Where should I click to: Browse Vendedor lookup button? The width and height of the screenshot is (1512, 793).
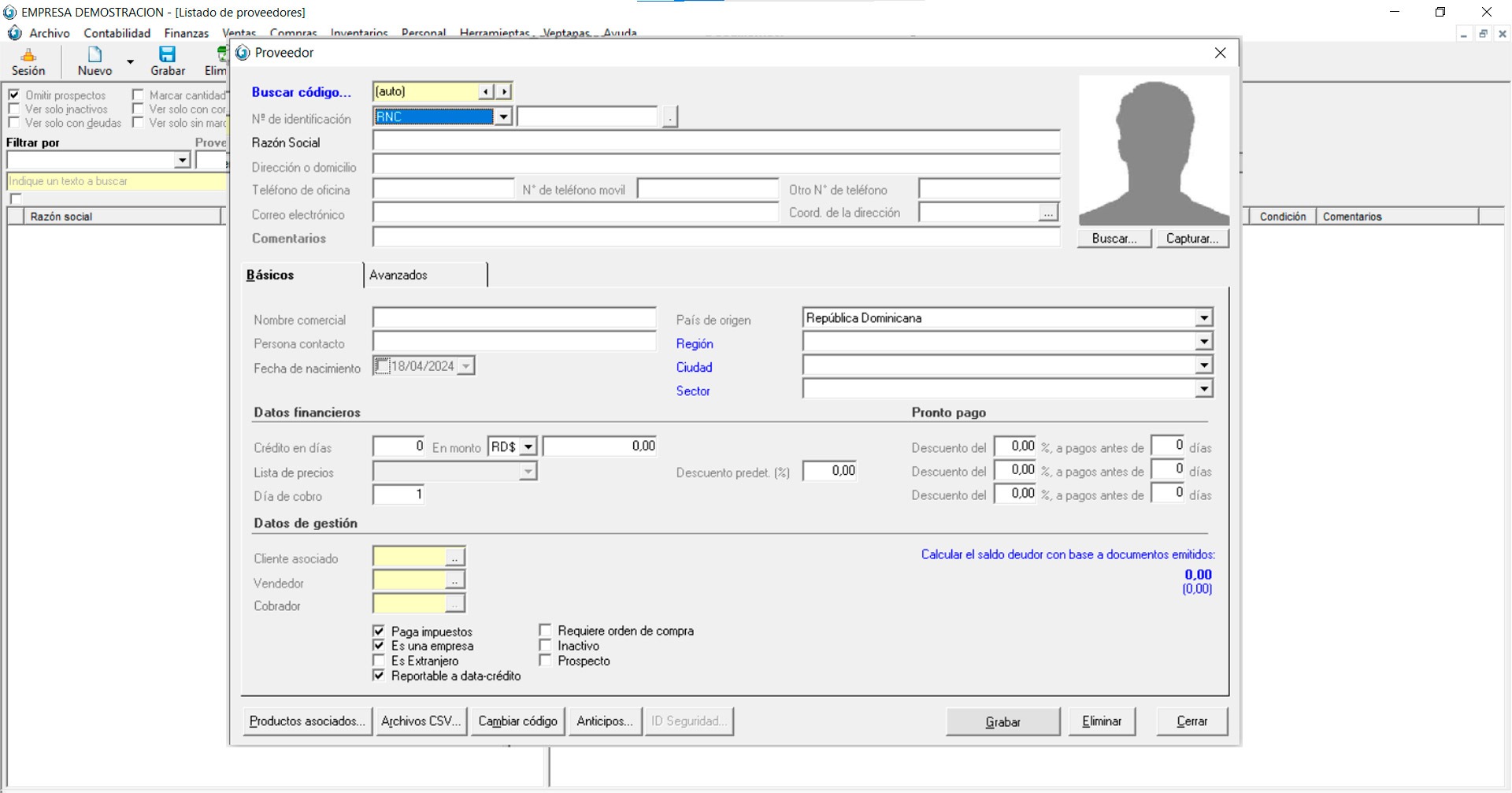(455, 582)
